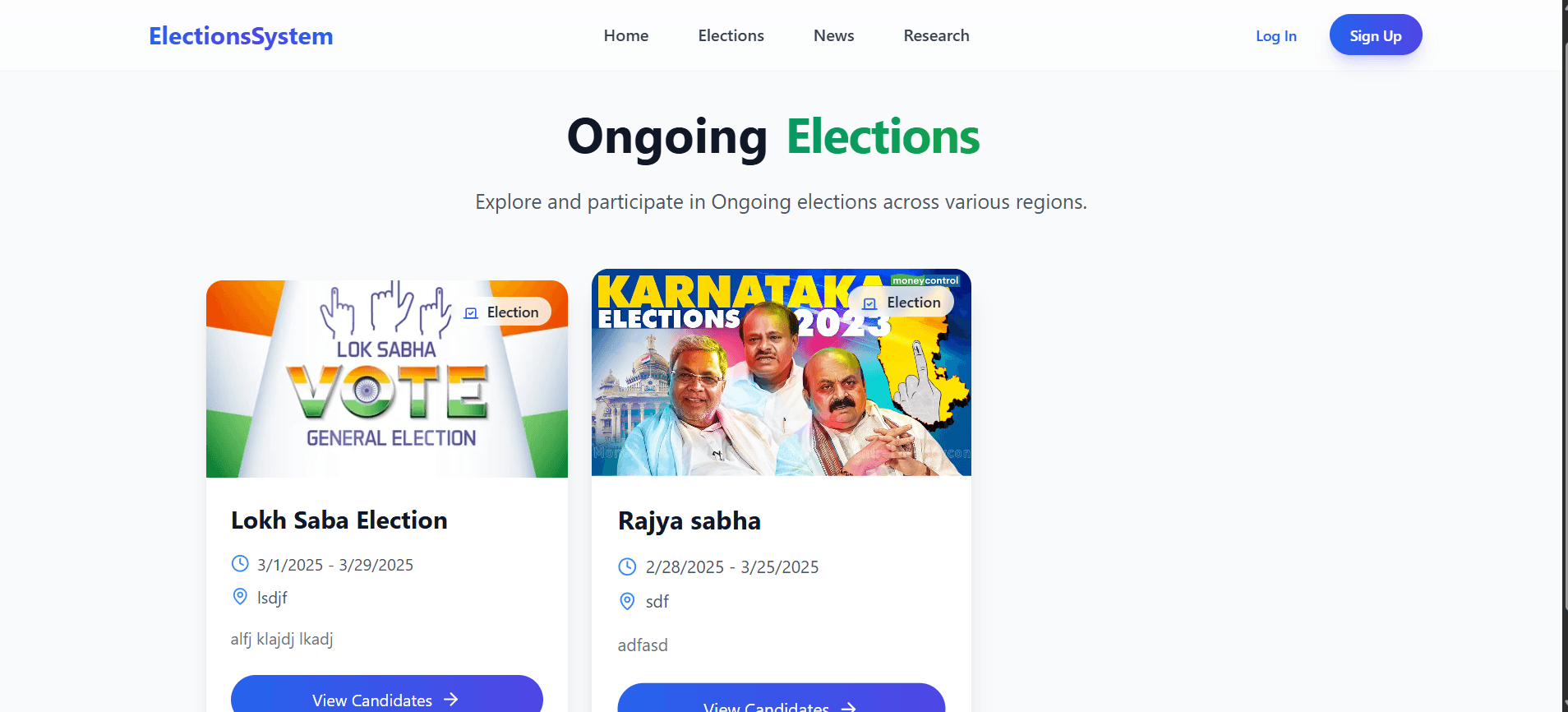Click the Rajya sabha card title
The image size is (1568, 712).
689,521
